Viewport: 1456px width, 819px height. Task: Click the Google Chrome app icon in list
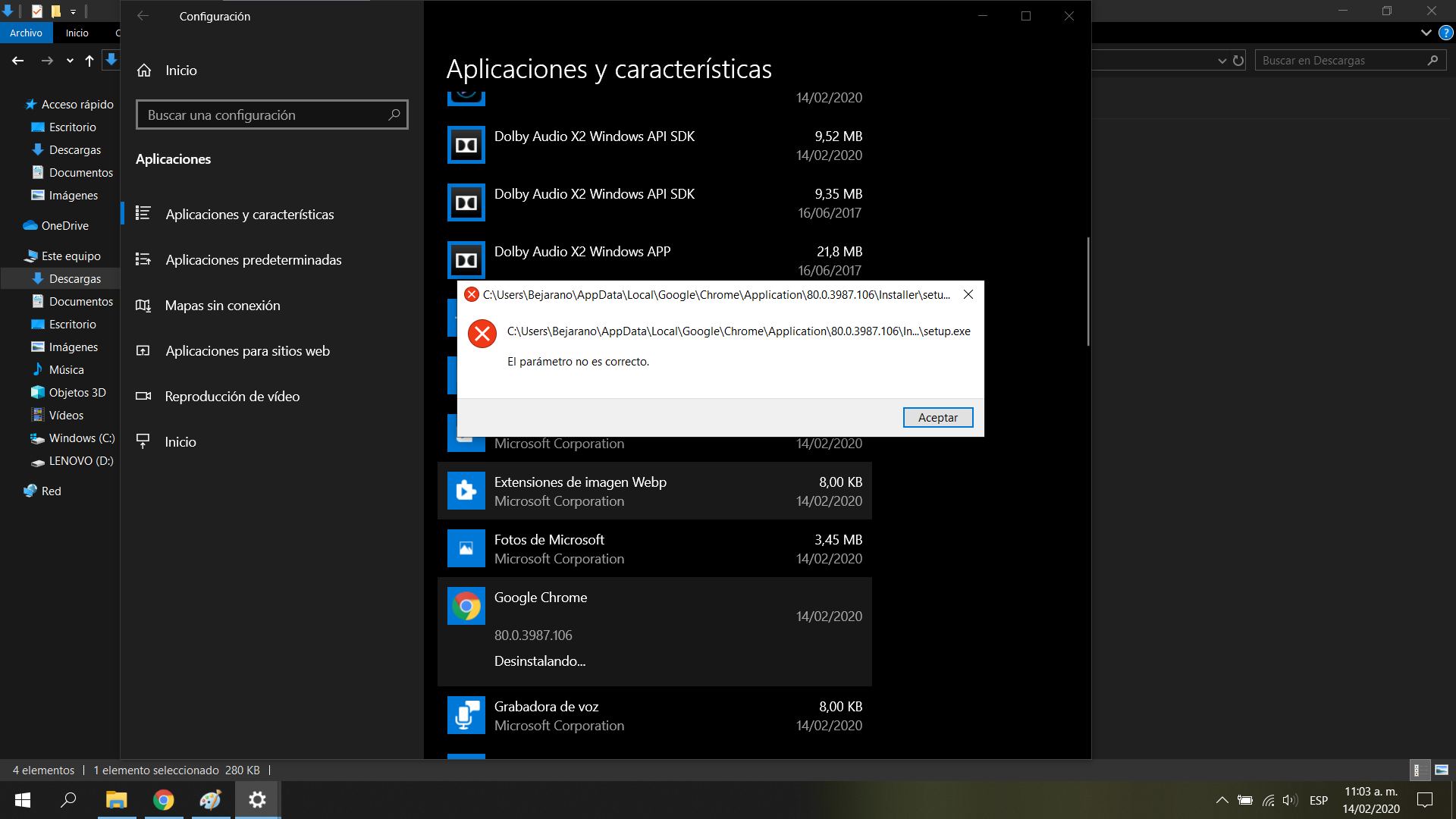pyautogui.click(x=466, y=606)
